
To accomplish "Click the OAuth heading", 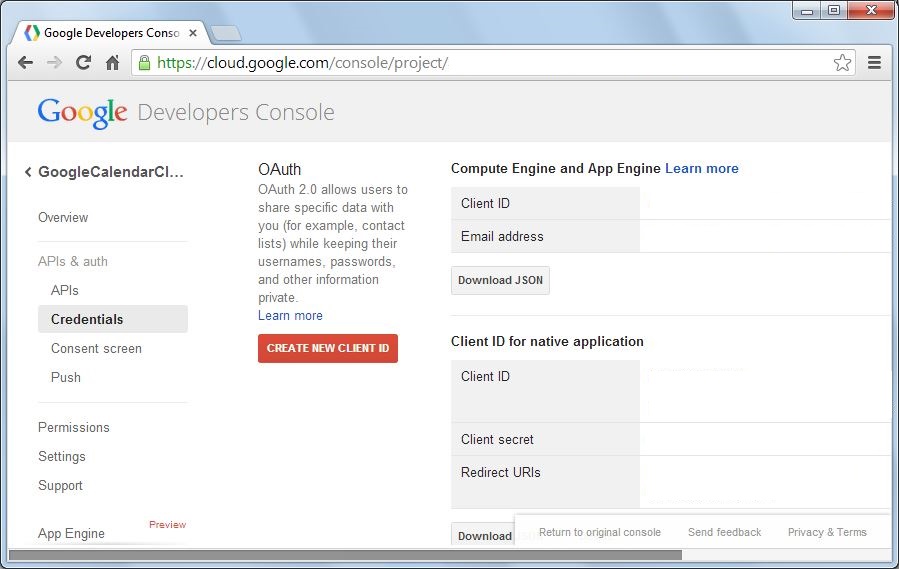I will coord(280,170).
